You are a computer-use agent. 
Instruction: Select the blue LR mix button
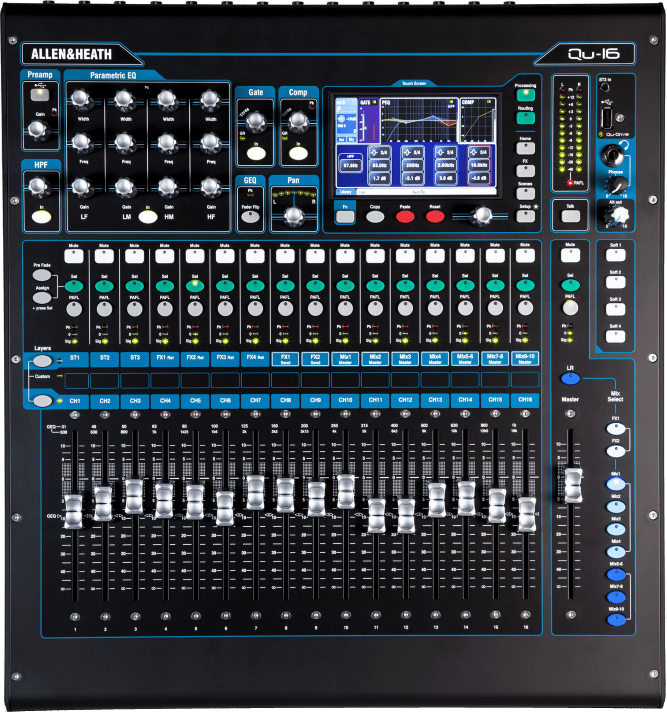click(570, 378)
